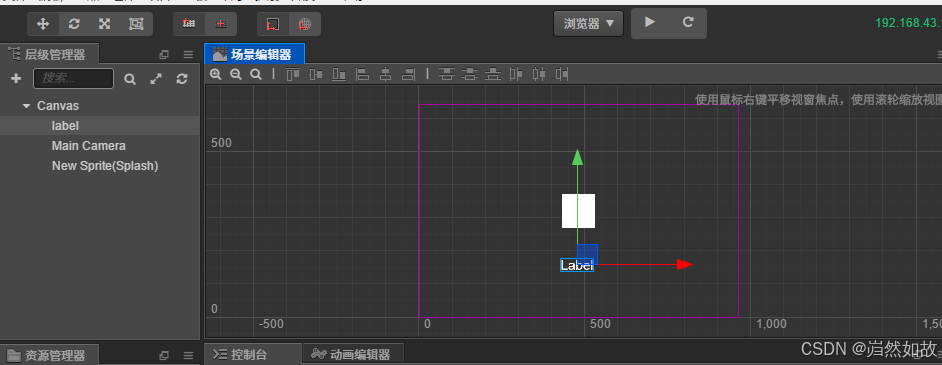
Task: Switch to the 控制台 tab
Action: click(252, 354)
